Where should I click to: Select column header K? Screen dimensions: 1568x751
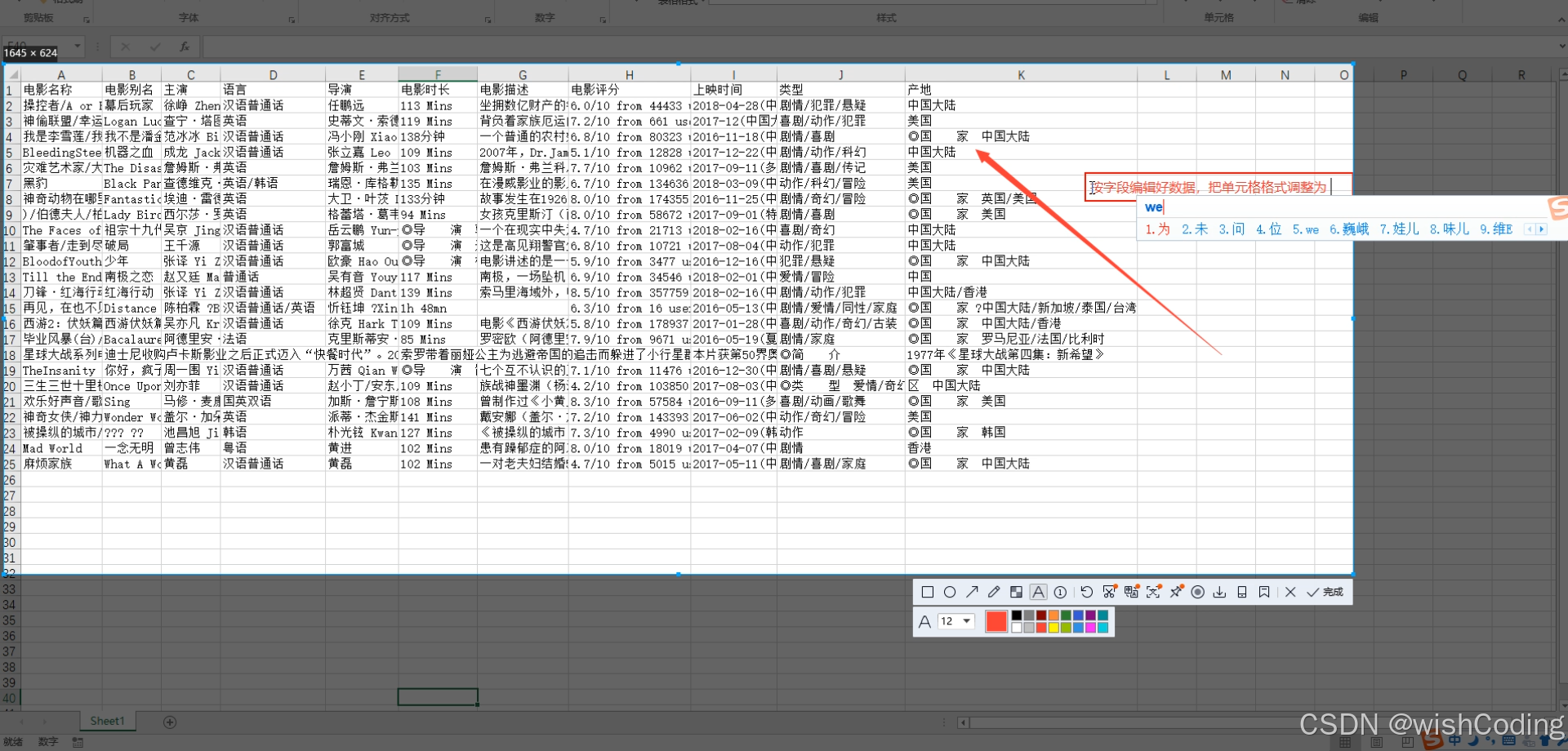pyautogui.click(x=1021, y=74)
